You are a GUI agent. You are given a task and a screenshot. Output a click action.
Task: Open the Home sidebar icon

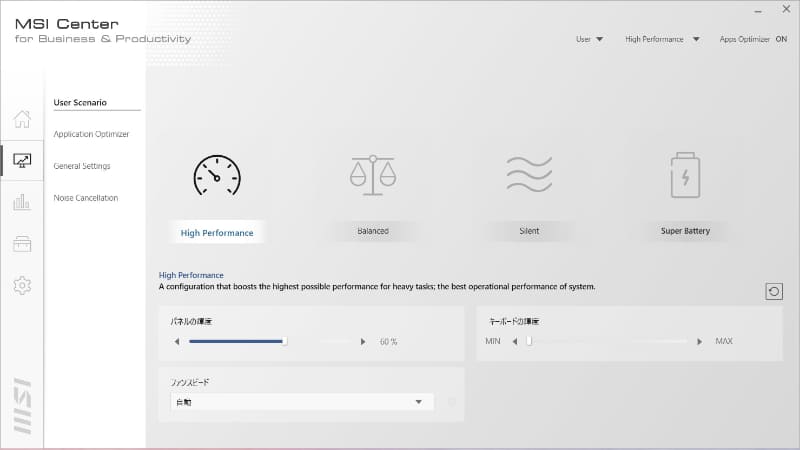[22, 119]
